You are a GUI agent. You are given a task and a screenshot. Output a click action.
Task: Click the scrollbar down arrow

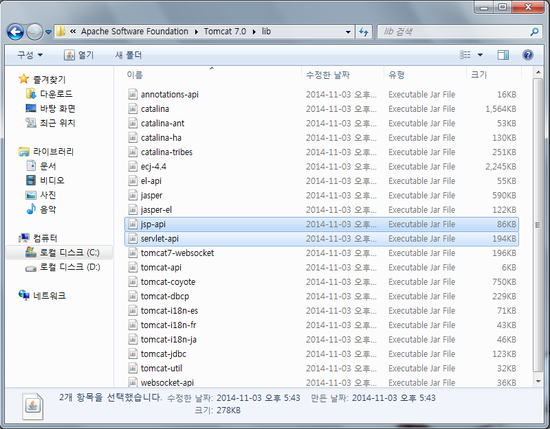(538, 382)
